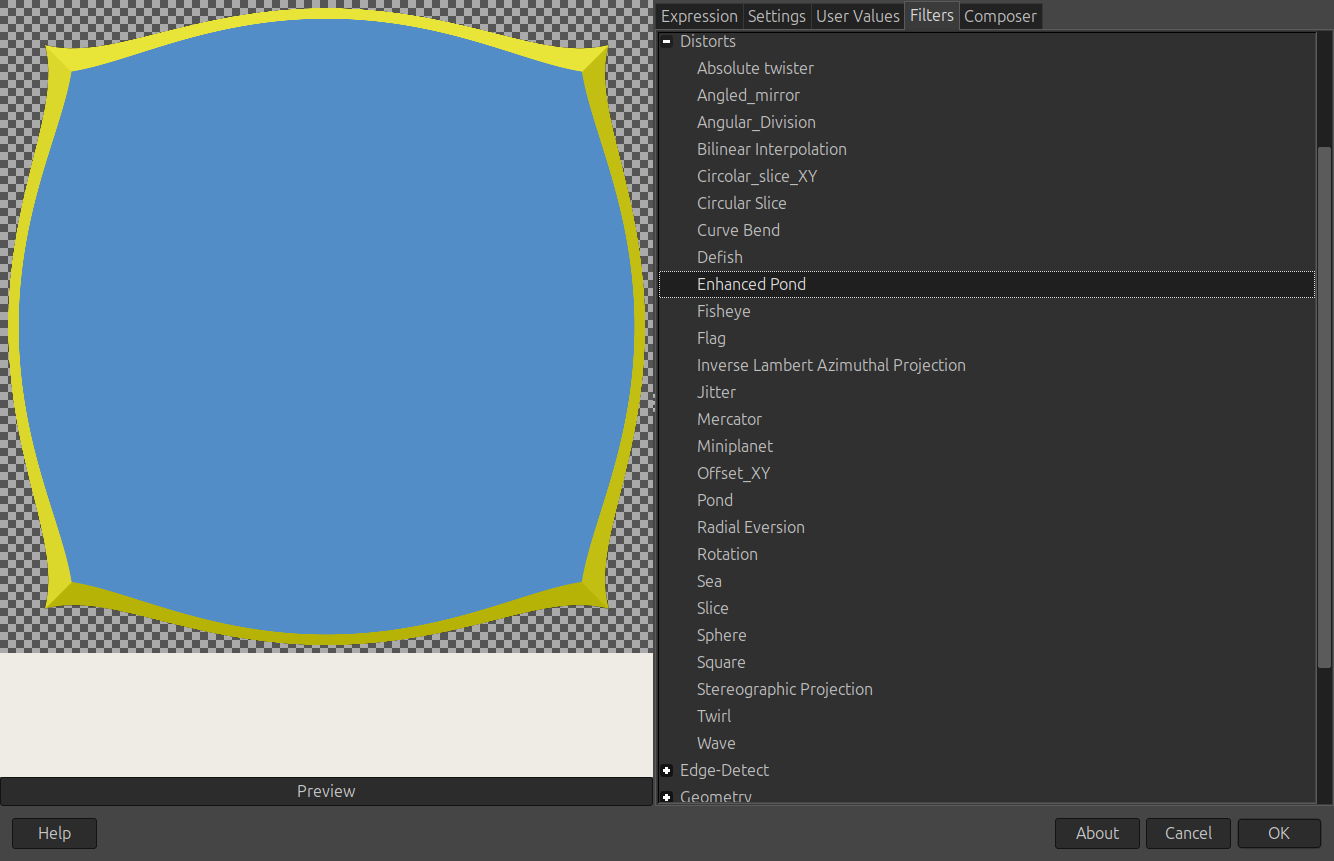Choose the Fisheye filter

tap(723, 311)
